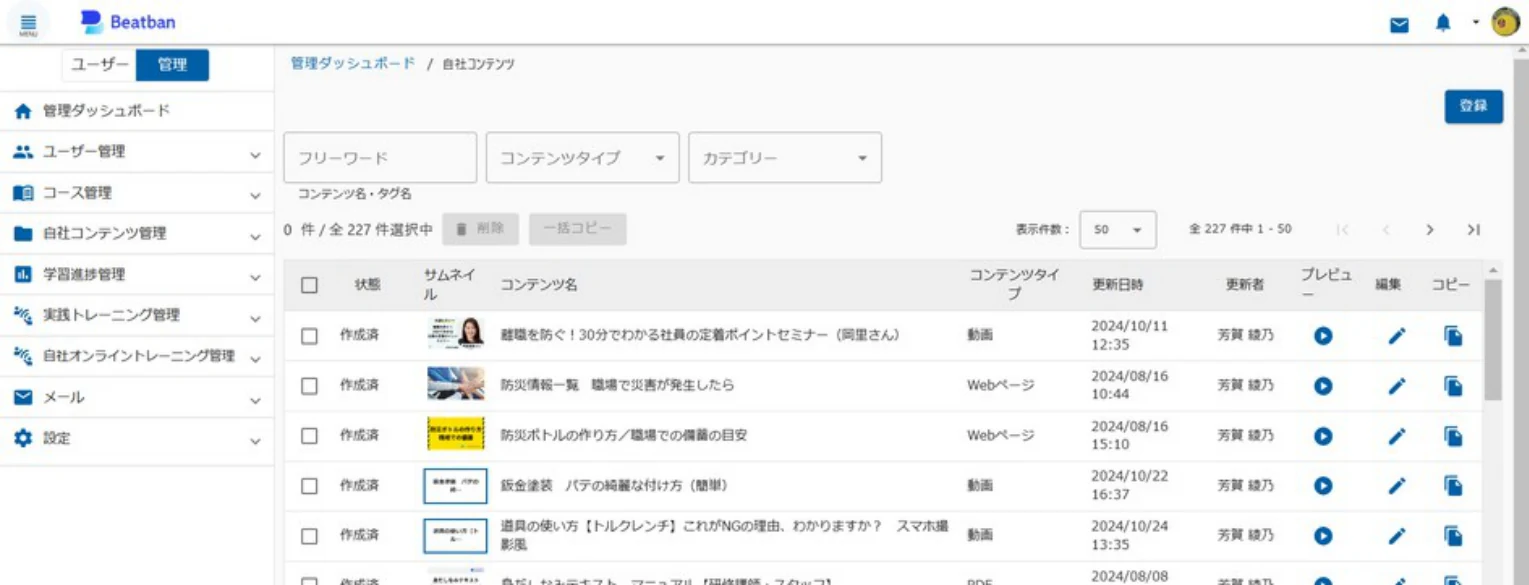Copy the 道具の使い方 トルクレンチ content

[1454, 536]
